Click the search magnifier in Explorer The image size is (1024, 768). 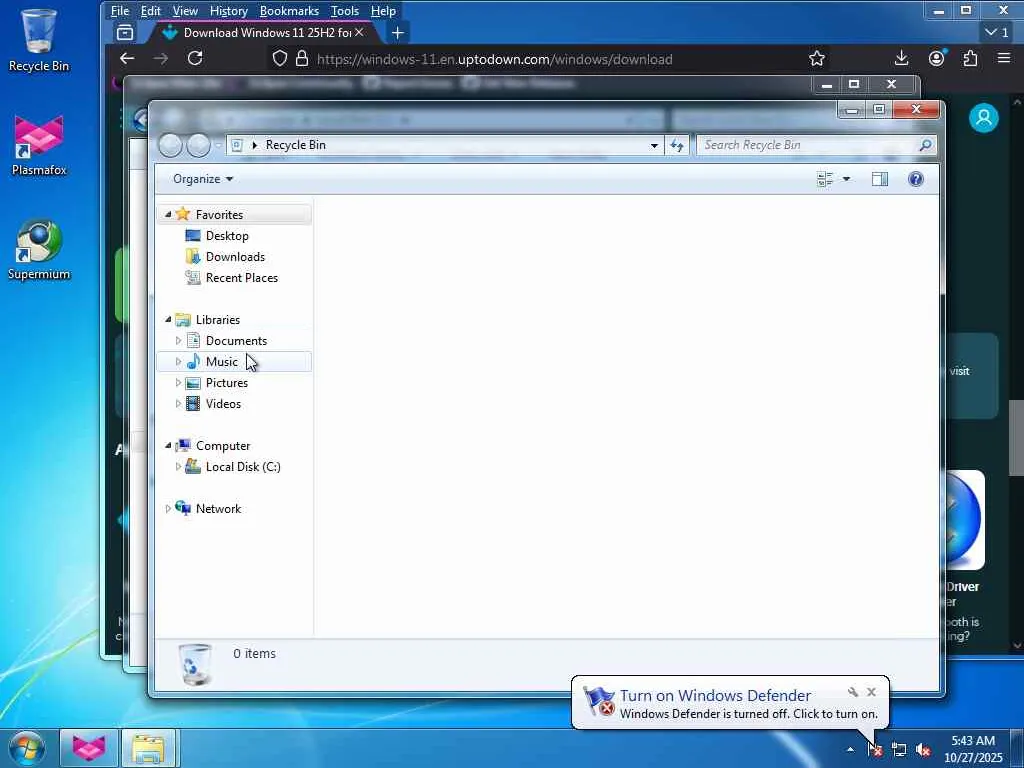coord(925,145)
